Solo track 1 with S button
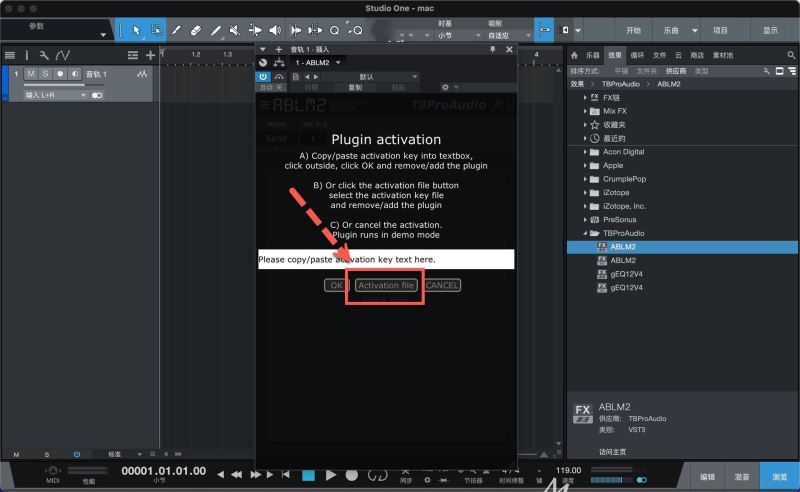 pos(45,74)
